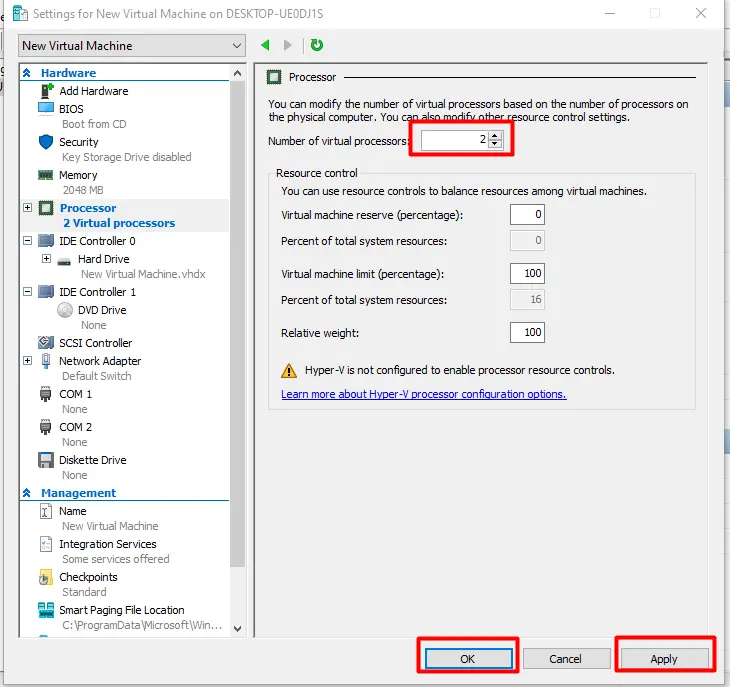This screenshot has width=730, height=687.
Task: Select Security in the hardware tree
Action: 79,142
